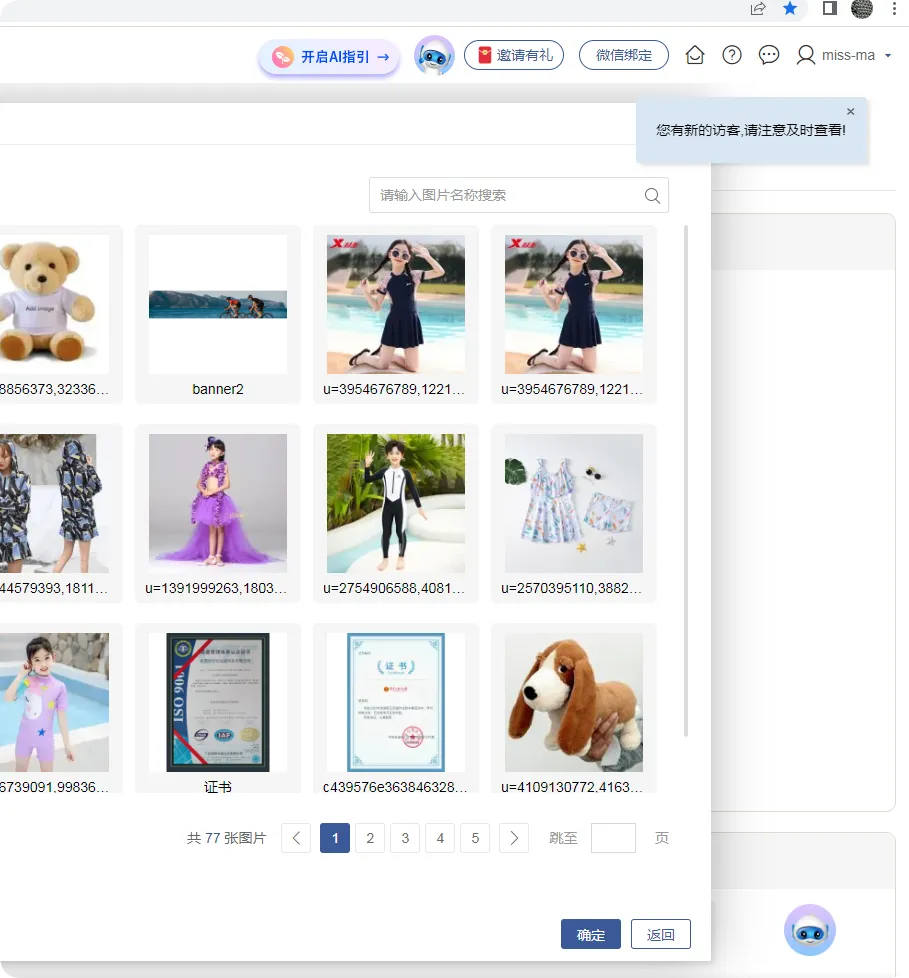Image resolution: width=909 pixels, height=978 pixels.
Task: Dismiss the new visitor notification
Action: [x=850, y=112]
